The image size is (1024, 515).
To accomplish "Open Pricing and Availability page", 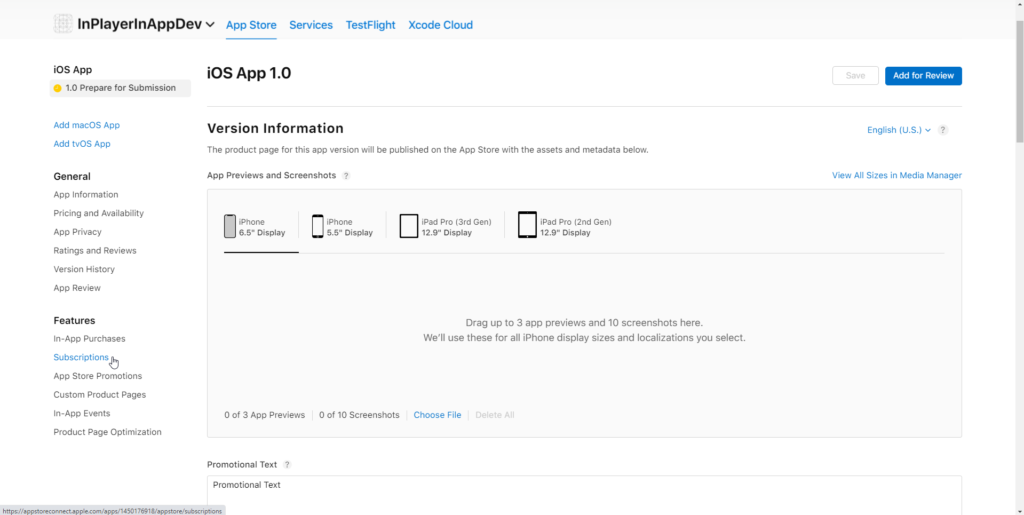I will (x=99, y=213).
